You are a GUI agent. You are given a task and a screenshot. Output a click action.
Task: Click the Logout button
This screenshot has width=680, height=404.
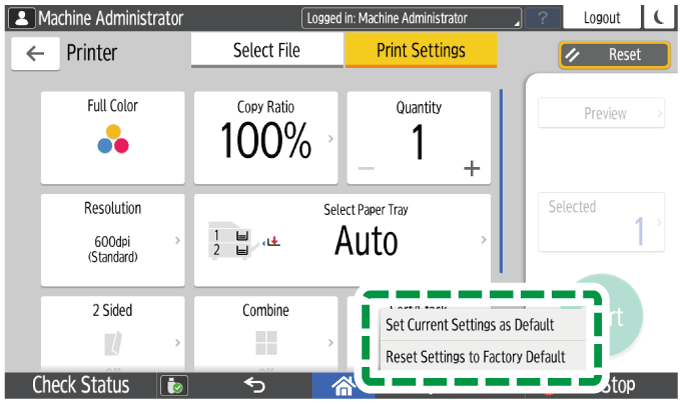click(602, 18)
